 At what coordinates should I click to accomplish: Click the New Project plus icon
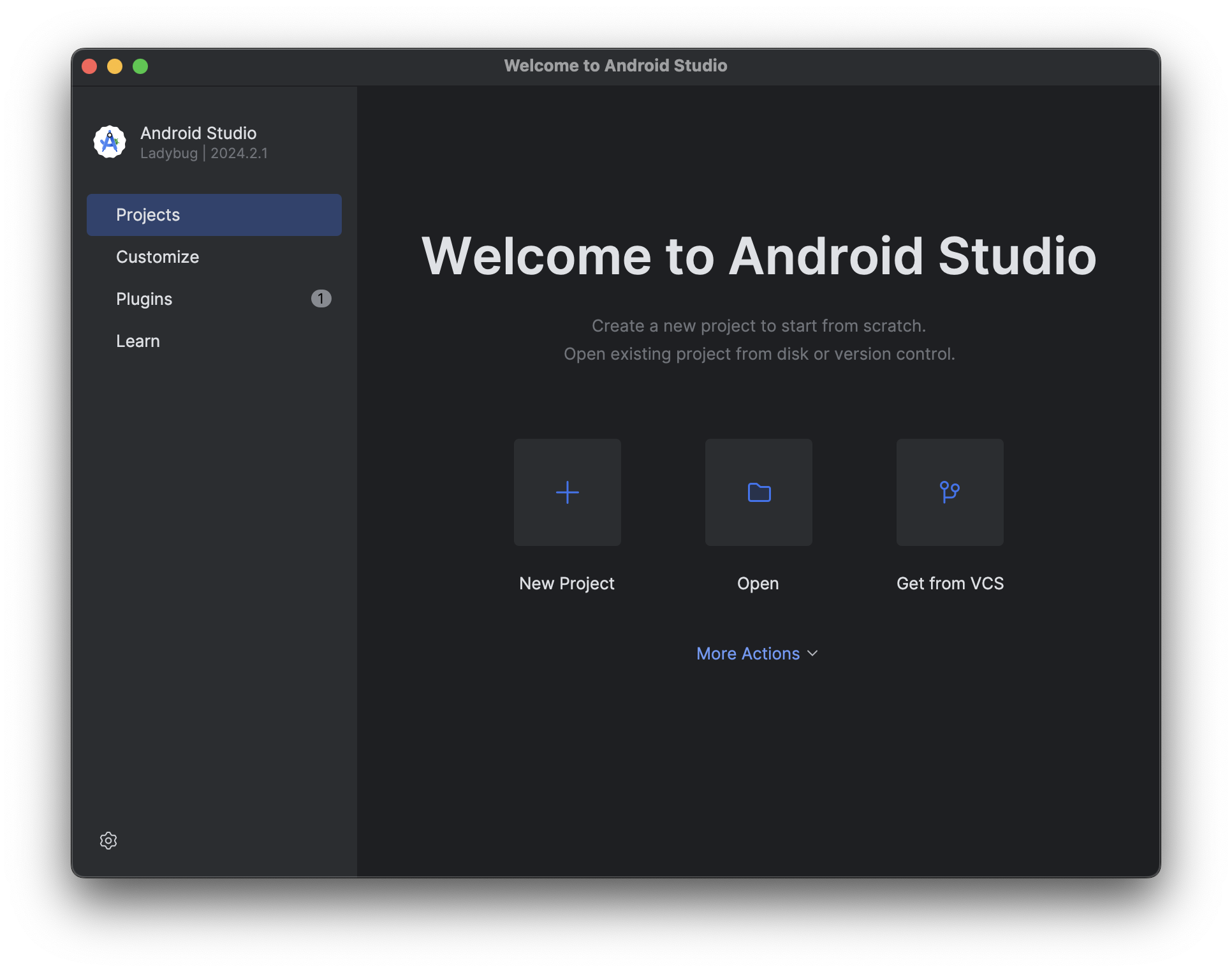coord(567,492)
